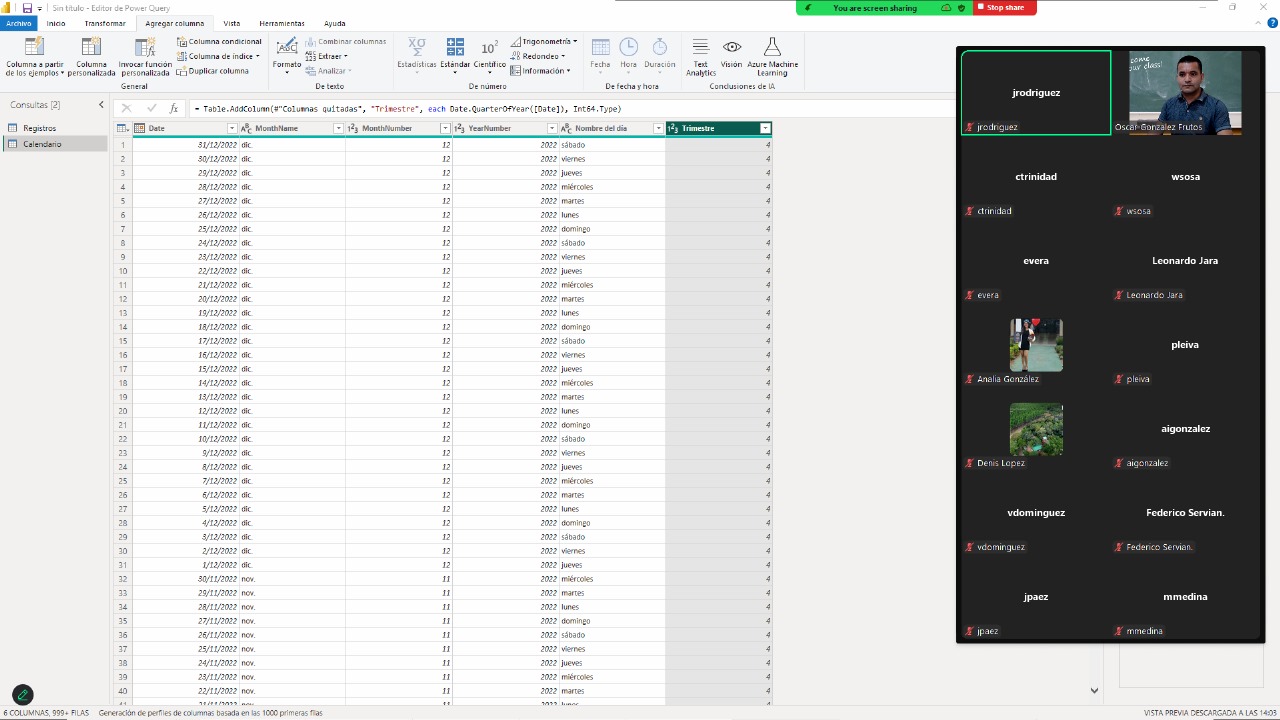Click the Columna personalizada icon

click(x=91, y=48)
